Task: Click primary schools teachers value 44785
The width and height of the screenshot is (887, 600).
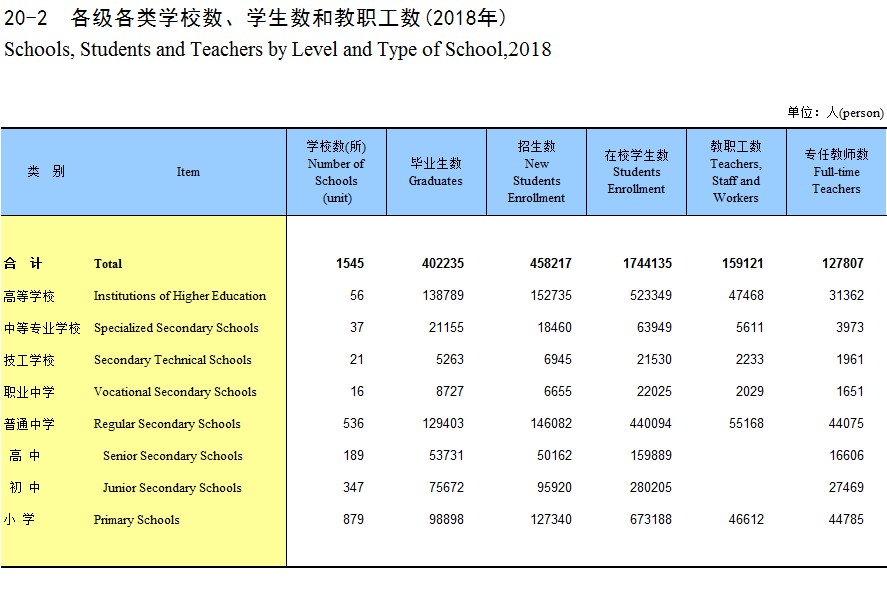Action: [x=846, y=519]
